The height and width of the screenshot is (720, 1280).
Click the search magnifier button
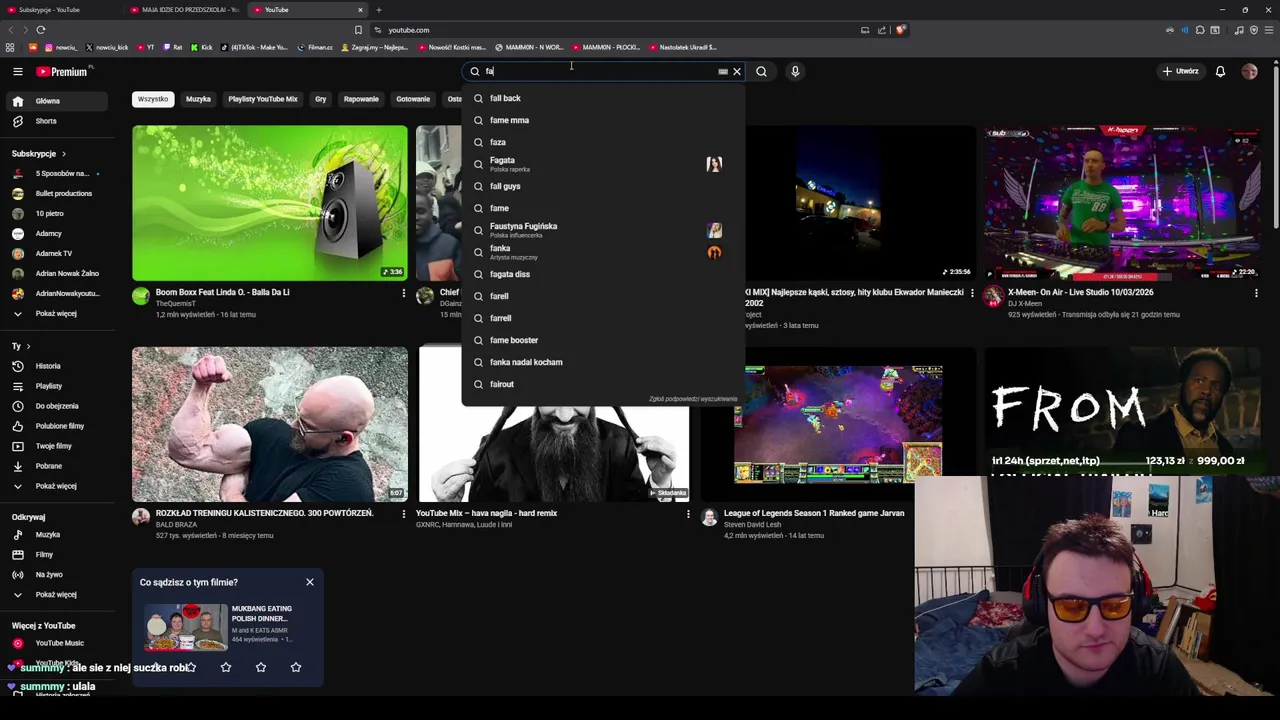click(x=761, y=71)
